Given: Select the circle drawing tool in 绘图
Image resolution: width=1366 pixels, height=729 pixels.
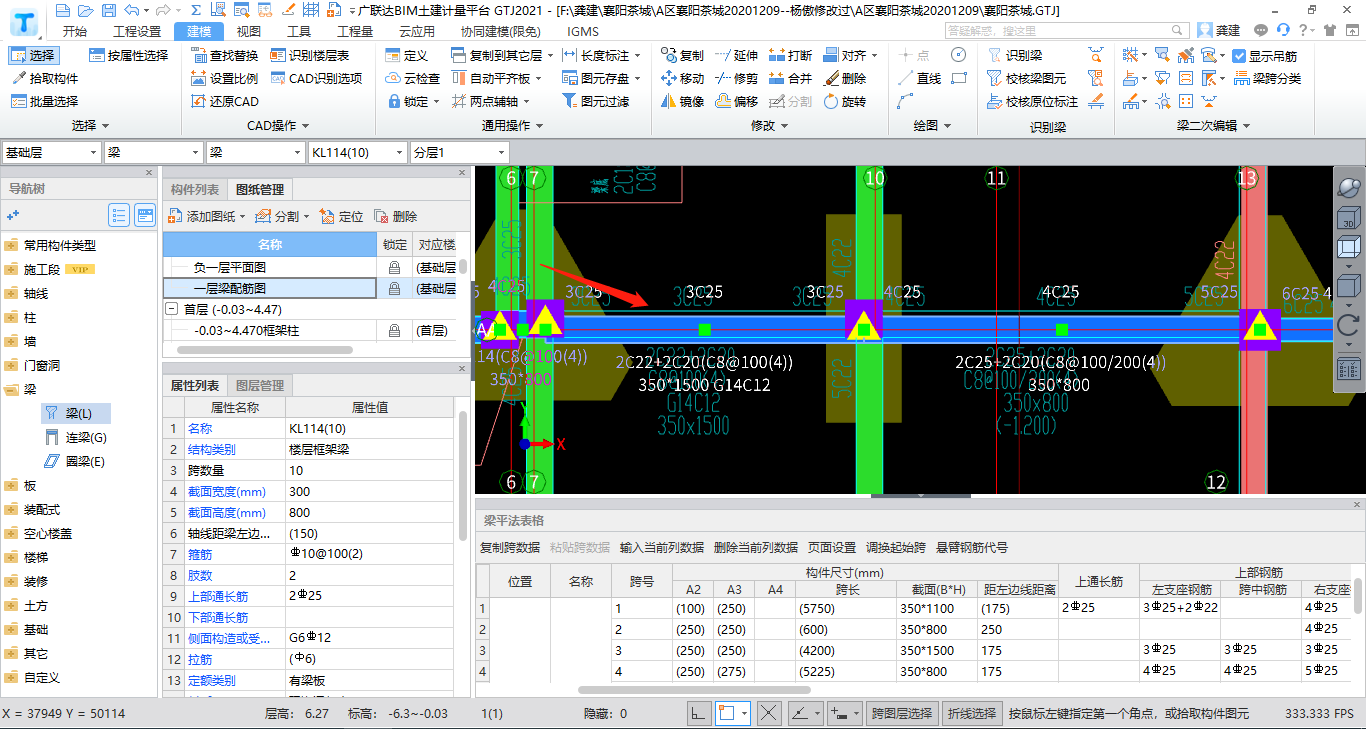Looking at the screenshot, I should (958, 55).
